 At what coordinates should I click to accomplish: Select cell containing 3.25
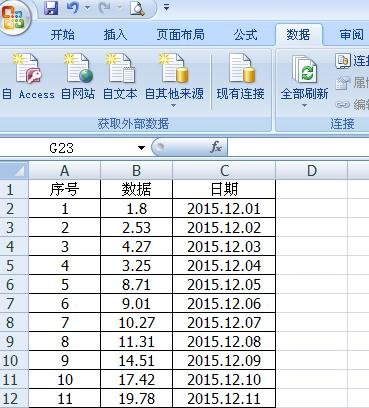136,266
